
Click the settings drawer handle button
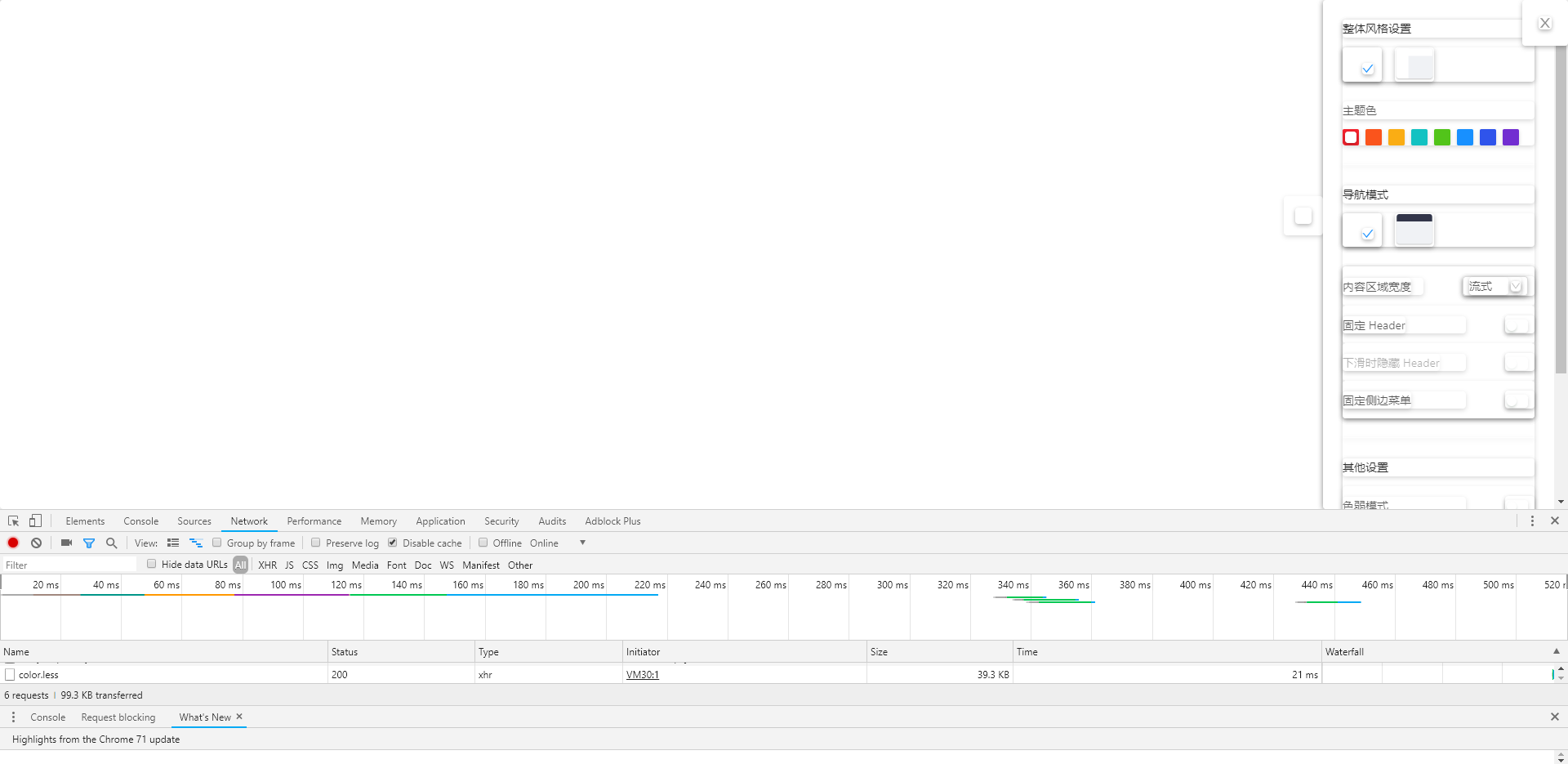coord(1303,216)
